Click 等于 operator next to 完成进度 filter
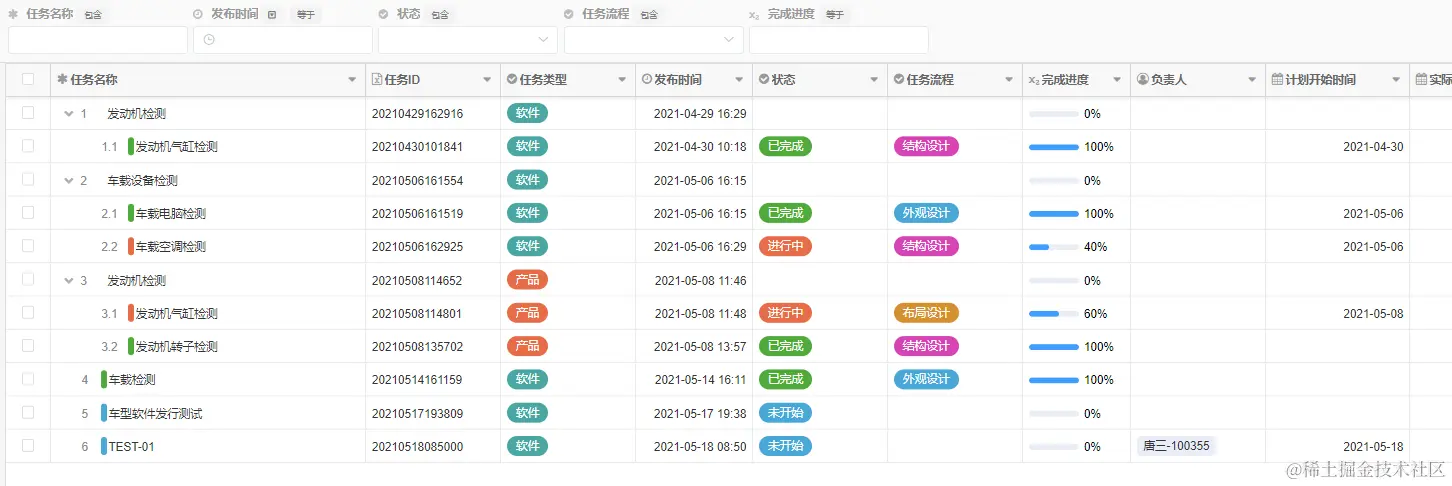 [x=835, y=15]
